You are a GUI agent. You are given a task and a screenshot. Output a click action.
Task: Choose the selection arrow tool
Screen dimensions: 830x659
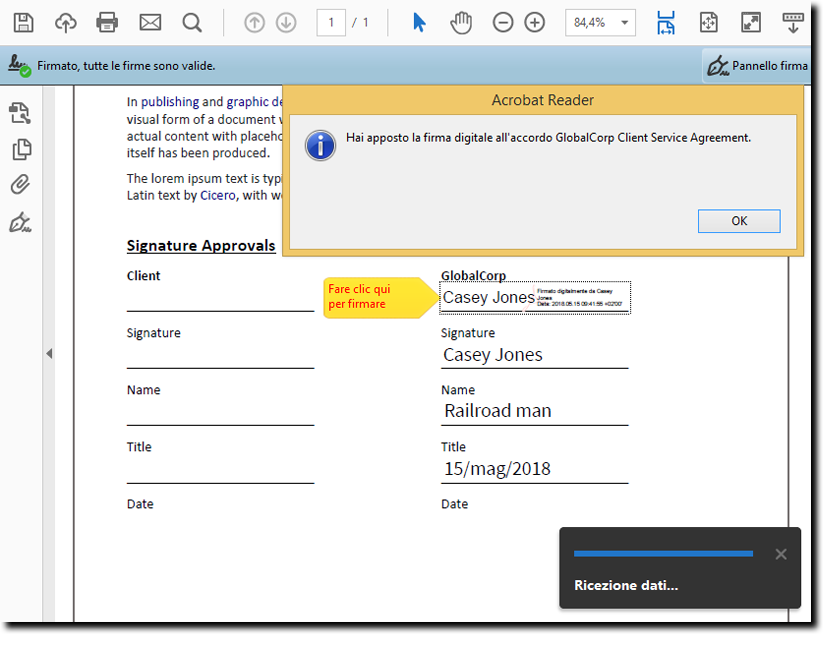coord(419,23)
